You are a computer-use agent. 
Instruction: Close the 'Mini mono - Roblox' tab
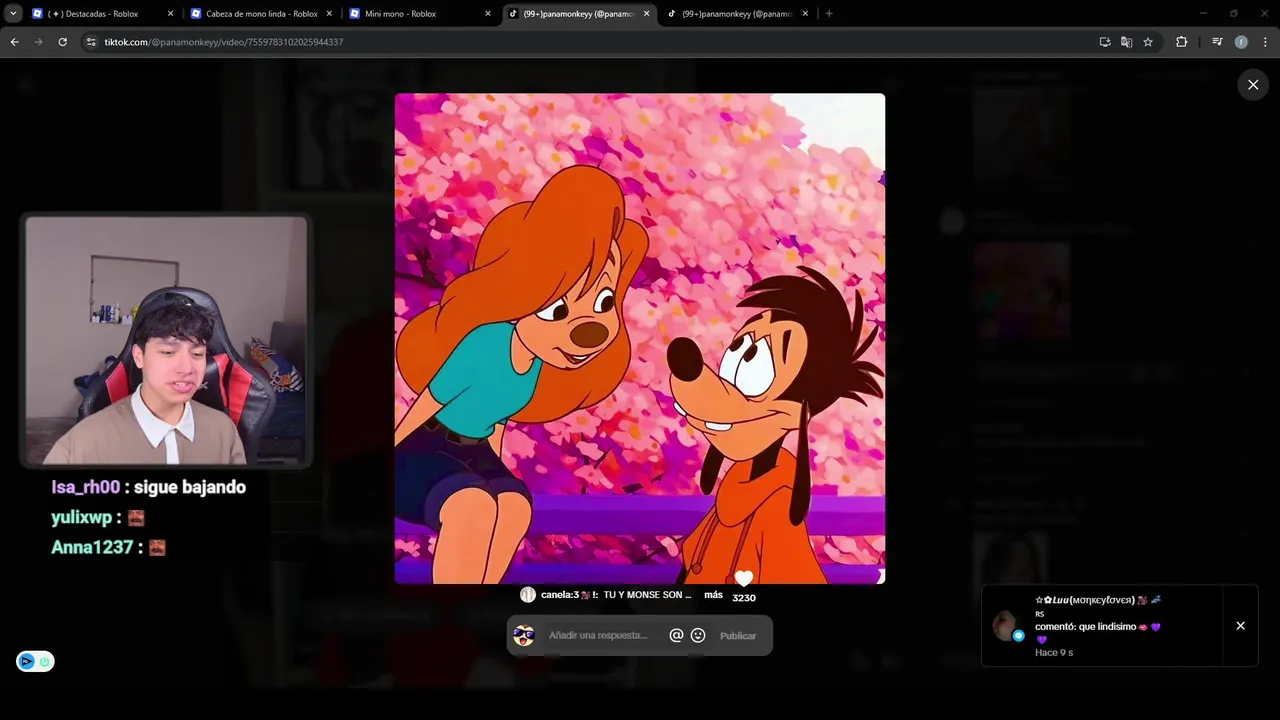pos(488,14)
